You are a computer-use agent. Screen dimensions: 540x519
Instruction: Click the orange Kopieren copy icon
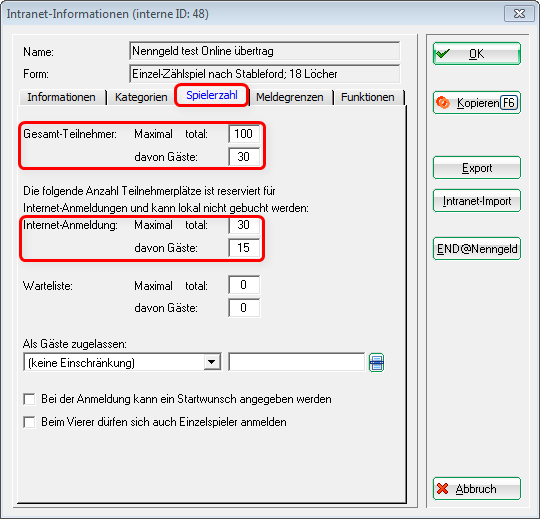443,103
